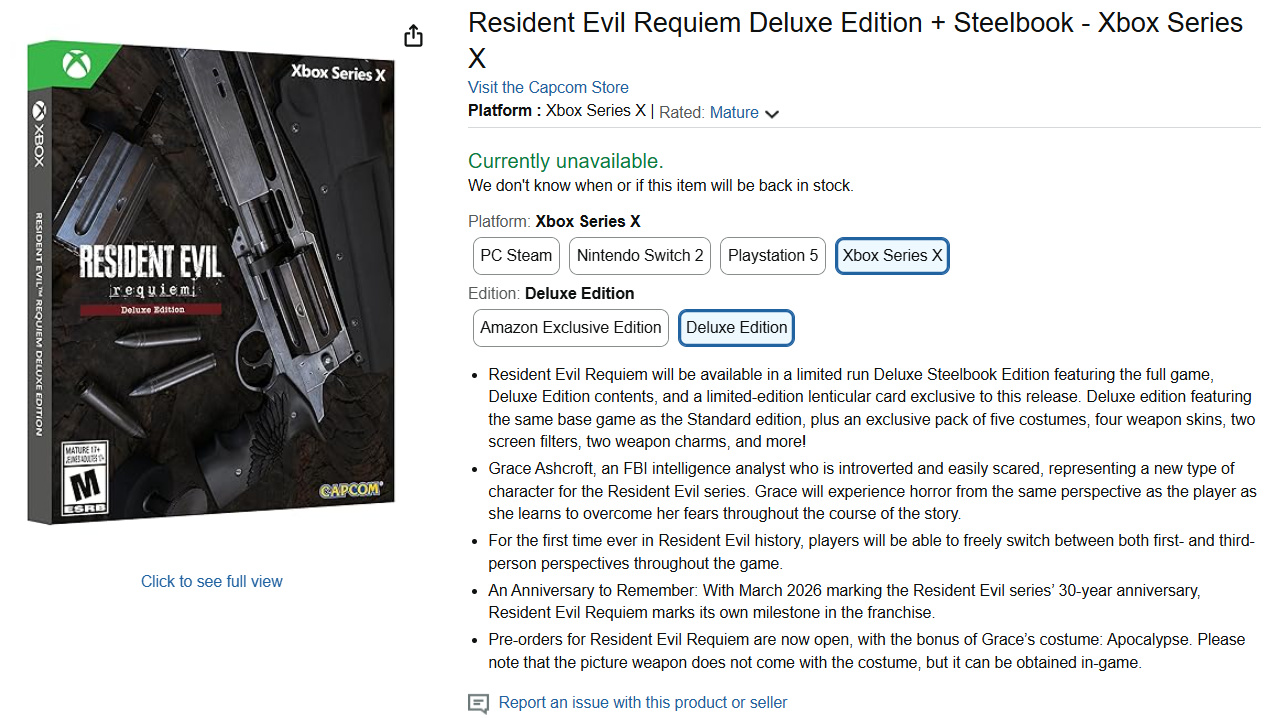Choose the Nintendo Switch 2 platform
Viewport: 1275px width, 718px height.
coord(640,256)
